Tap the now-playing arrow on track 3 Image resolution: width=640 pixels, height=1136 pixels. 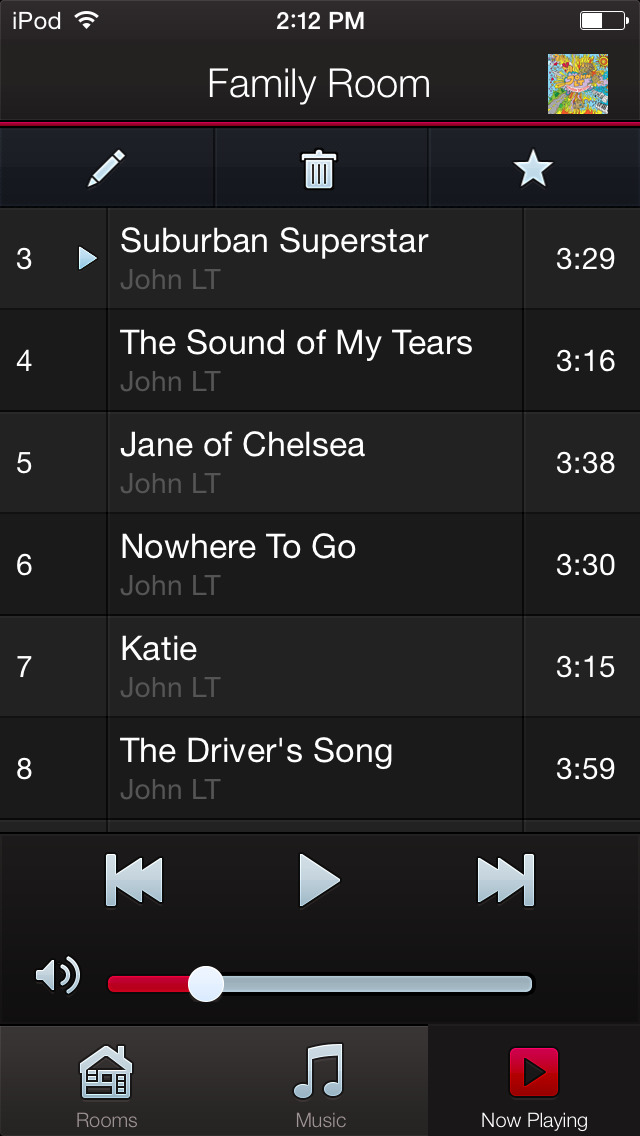88,258
